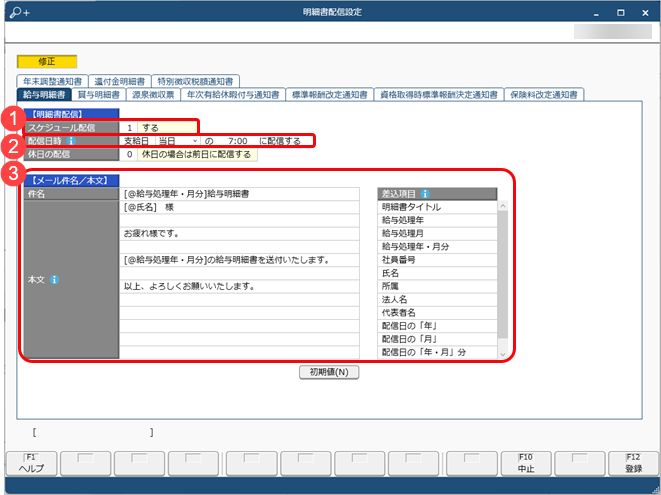The width and height of the screenshot is (661, 495).
Task: Click info icon next to 差込項目 header
Action: click(425, 194)
